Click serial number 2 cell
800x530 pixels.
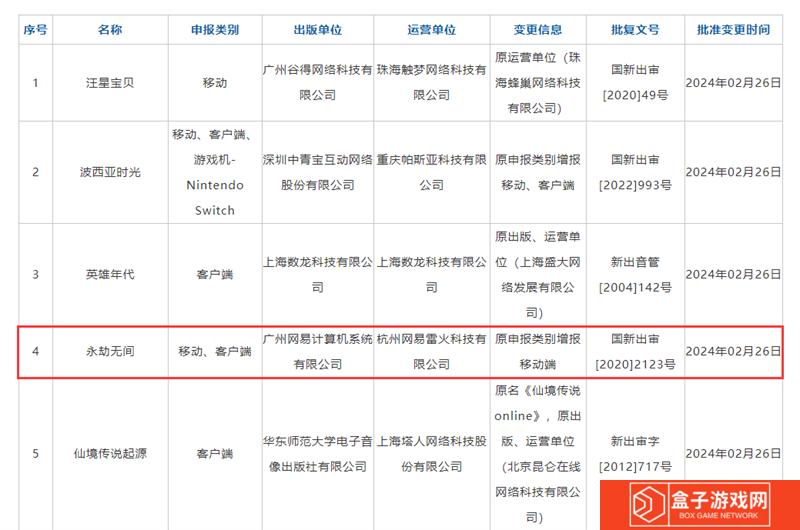click(x=35, y=172)
